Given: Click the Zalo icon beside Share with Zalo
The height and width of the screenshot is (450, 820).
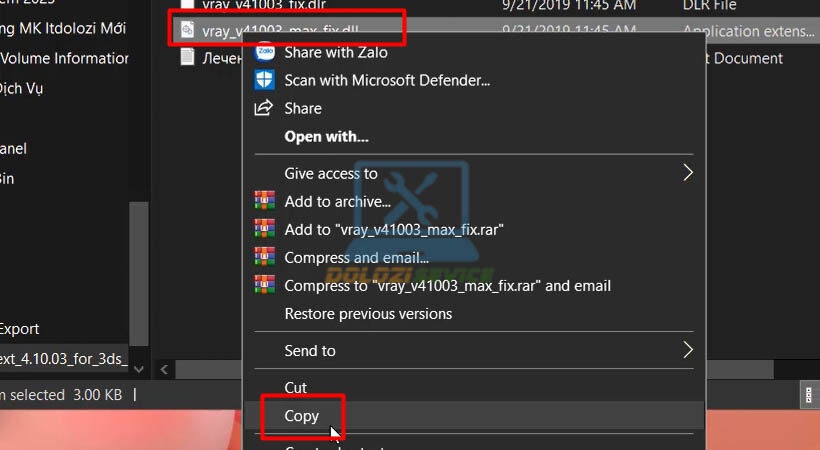Looking at the screenshot, I should [x=265, y=52].
